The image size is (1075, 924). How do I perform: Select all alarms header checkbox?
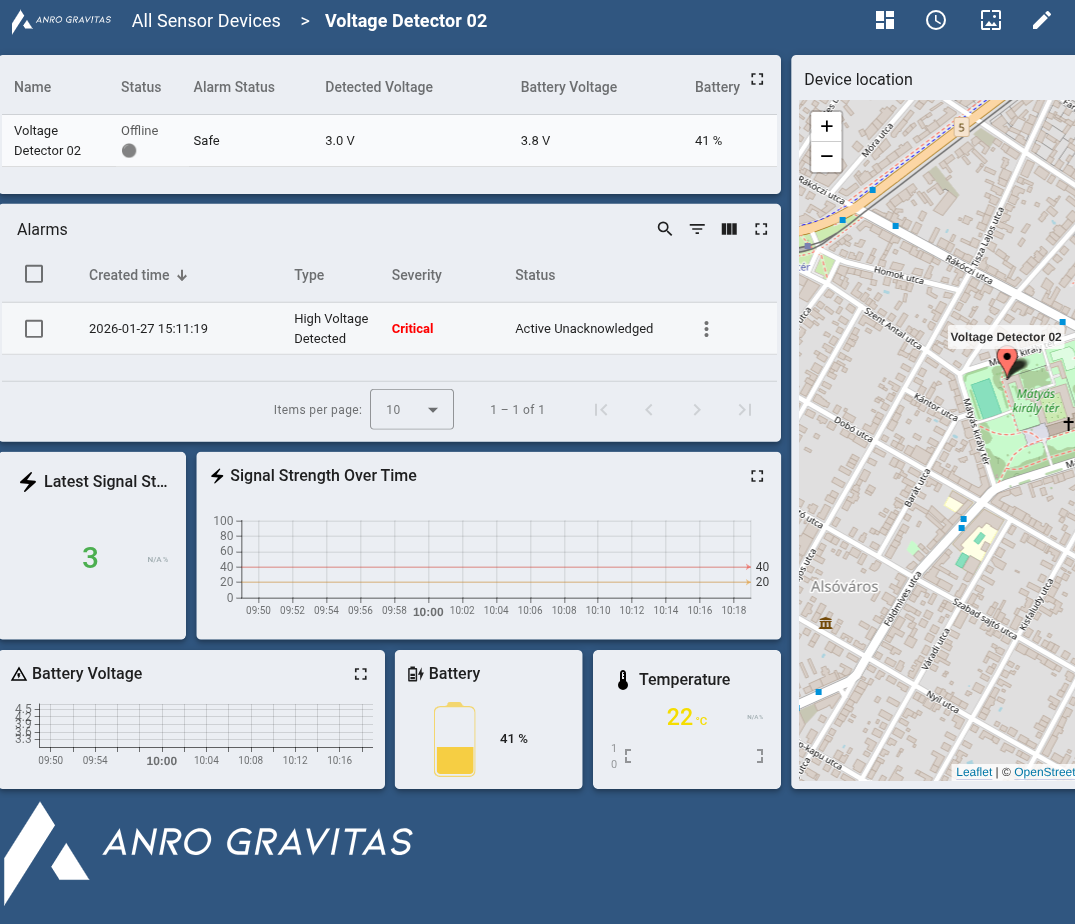34,274
